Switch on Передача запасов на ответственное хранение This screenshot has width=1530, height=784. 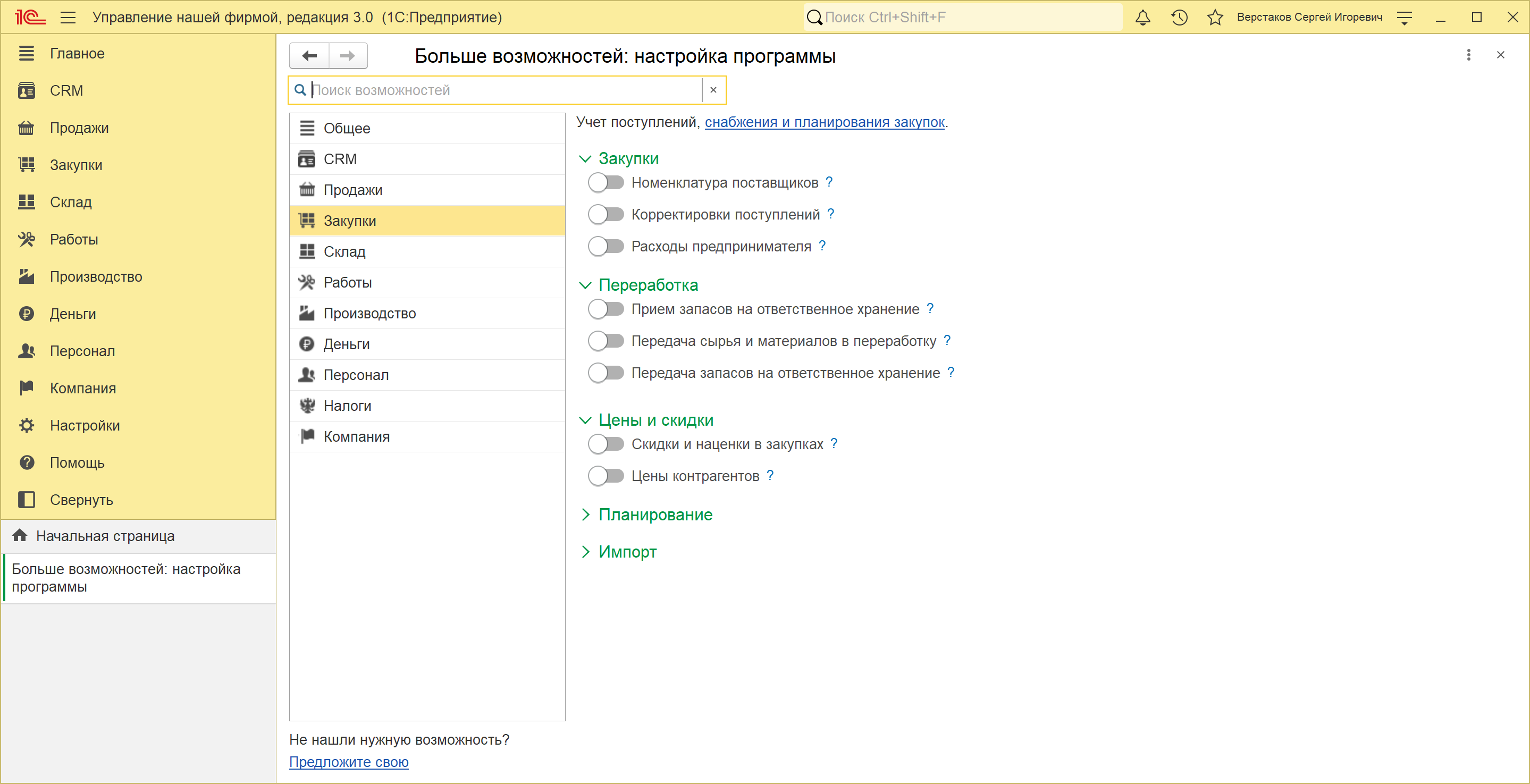point(606,373)
